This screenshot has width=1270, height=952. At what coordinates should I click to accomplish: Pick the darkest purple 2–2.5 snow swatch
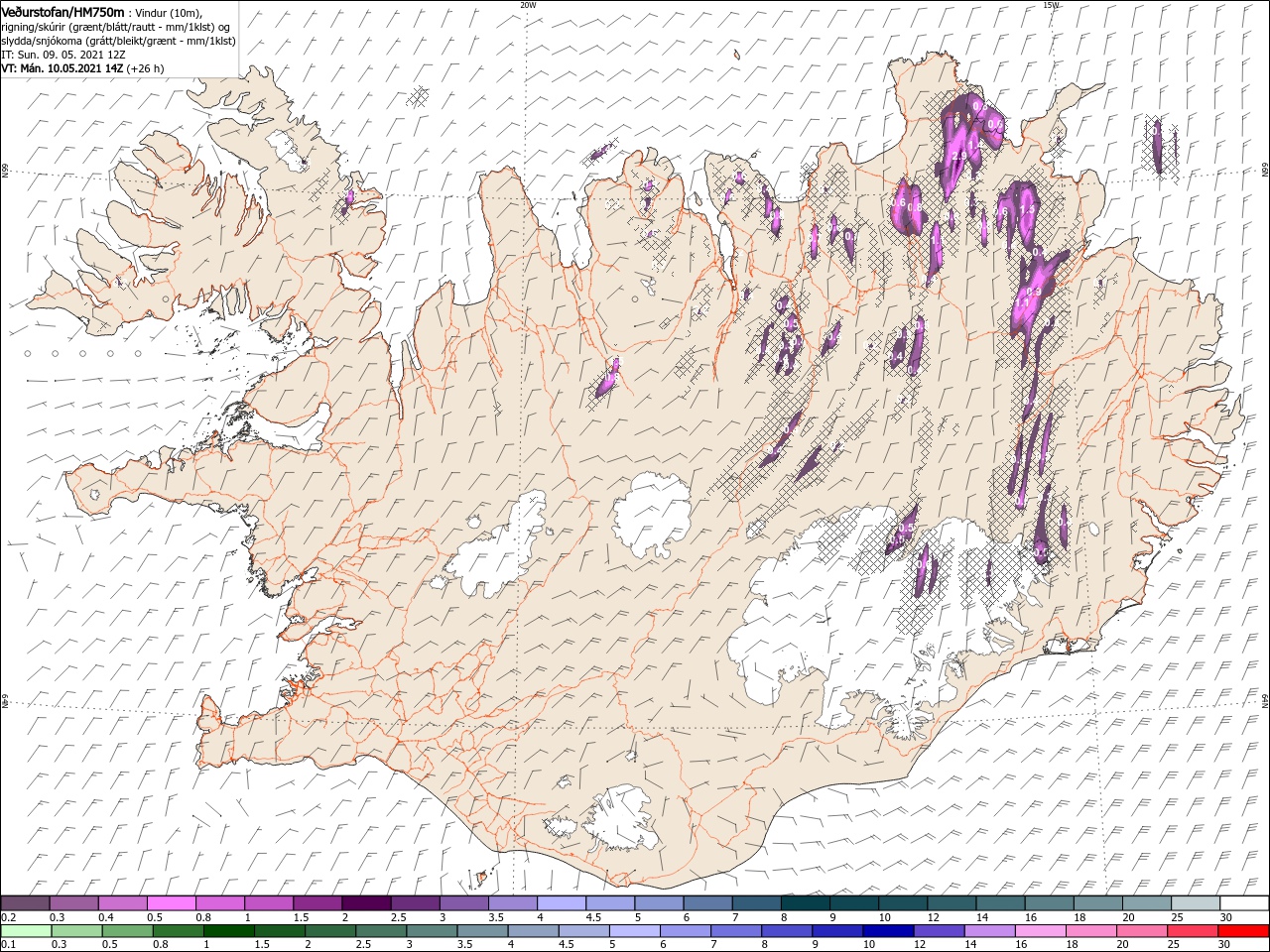tap(366, 902)
